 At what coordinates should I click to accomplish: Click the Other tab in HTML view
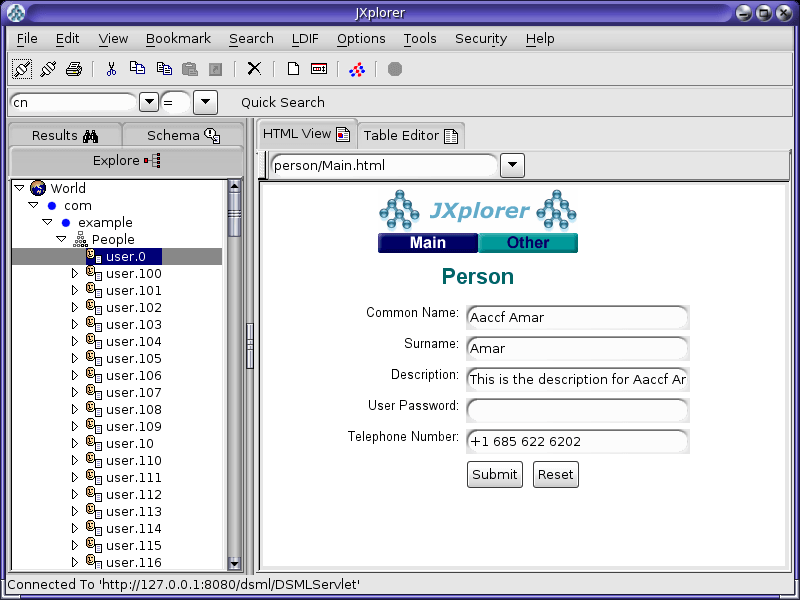coord(528,243)
